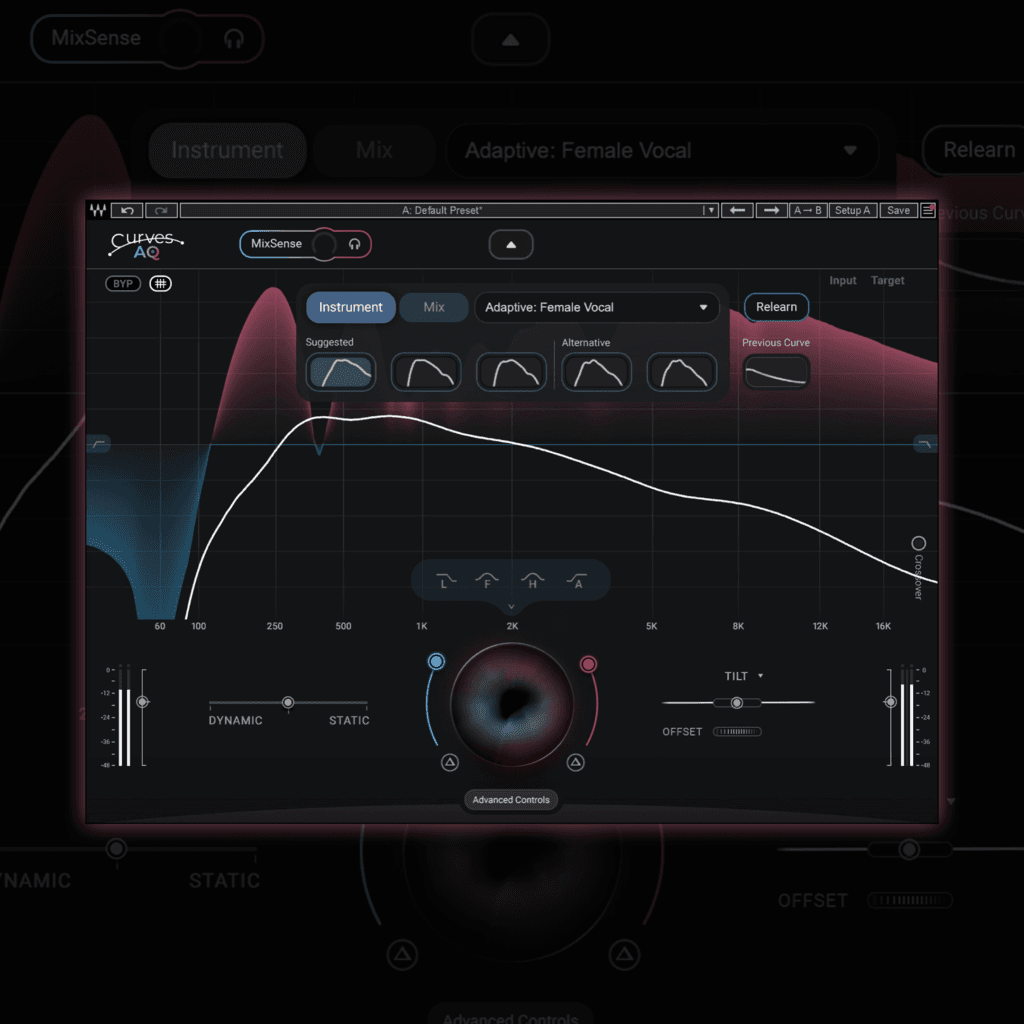Select the background Mix tab
Screen dimensions: 1024x1024
374,151
